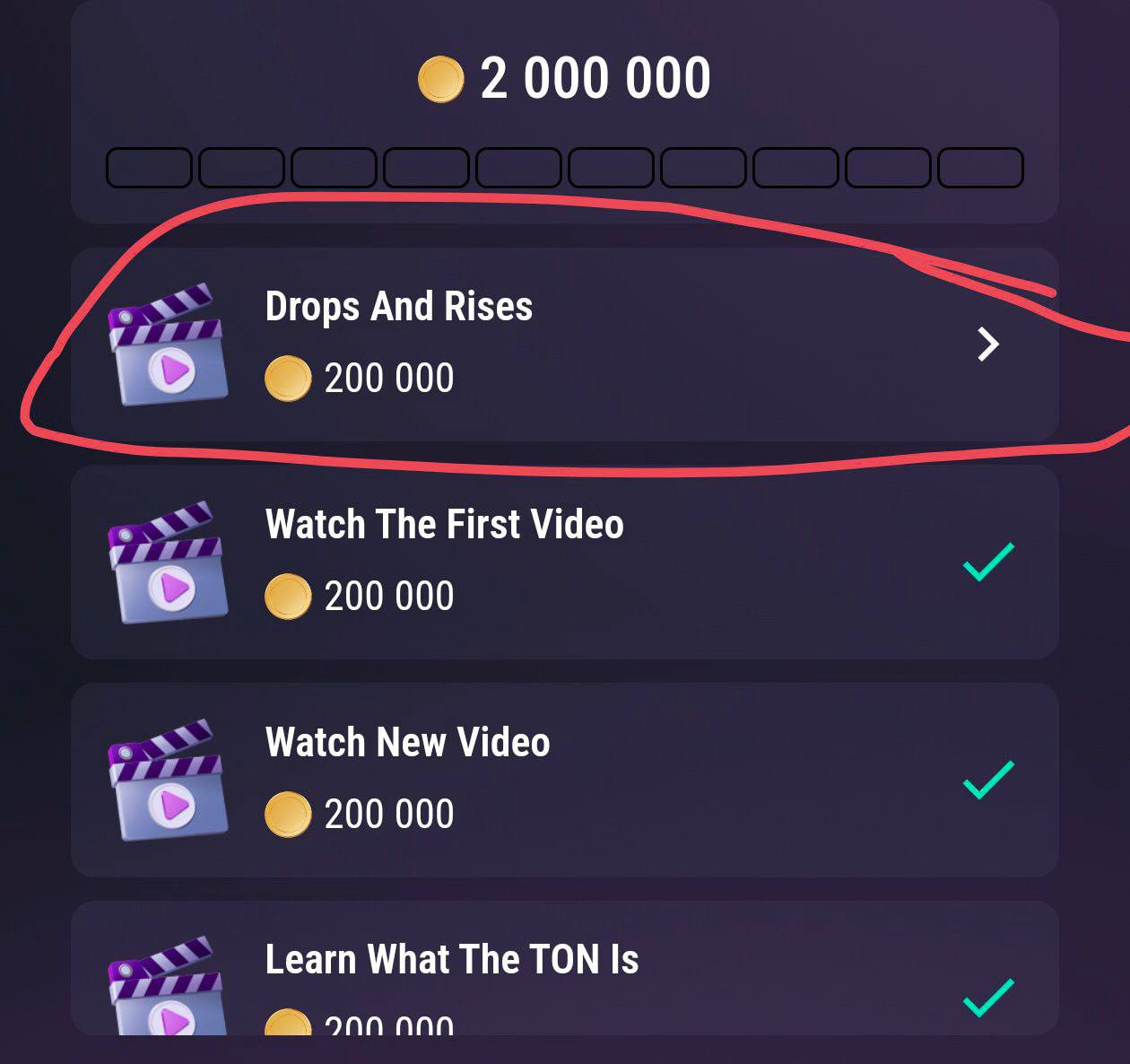Click the last segment of the progress bar
The width and height of the screenshot is (1130, 1064).
pyautogui.click(x=980, y=168)
